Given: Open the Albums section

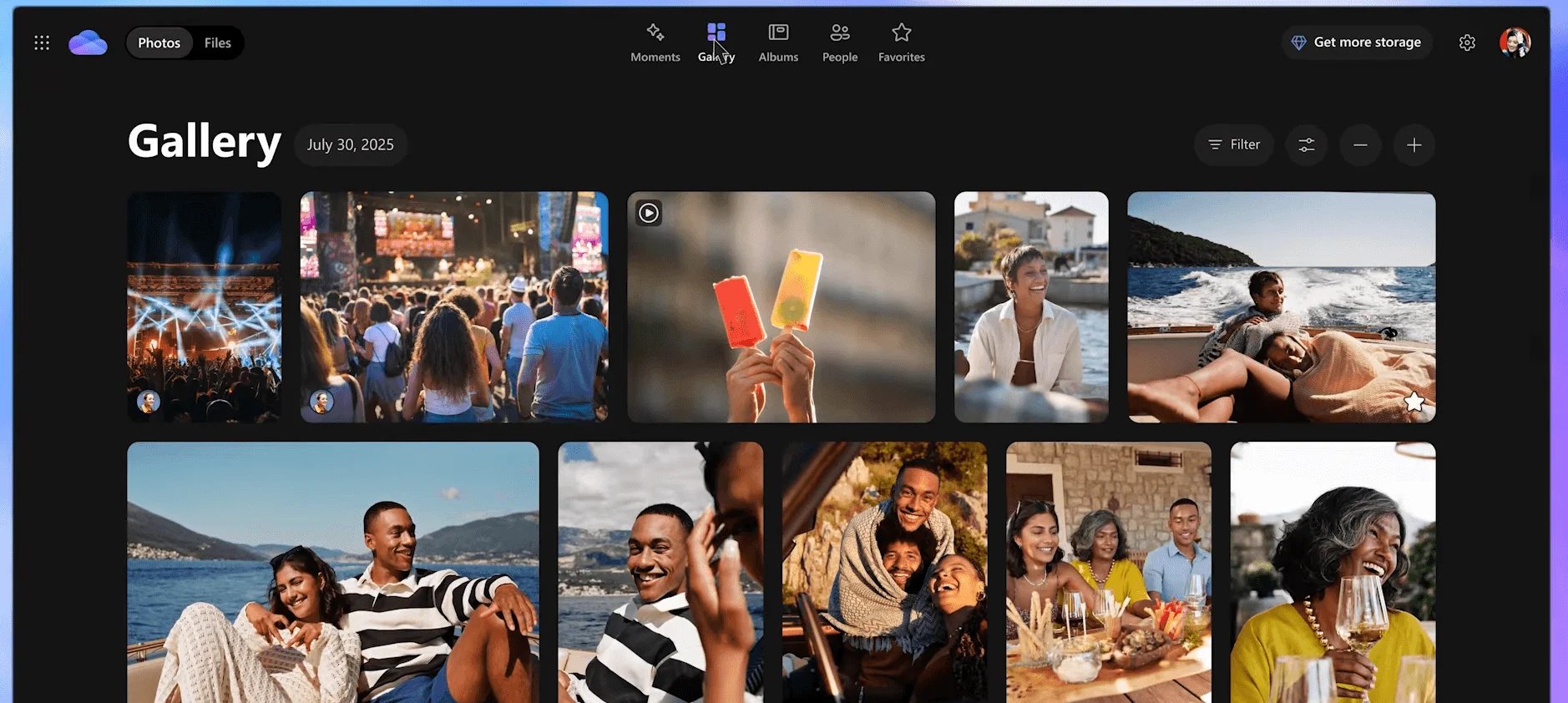Looking at the screenshot, I should pyautogui.click(x=778, y=43).
